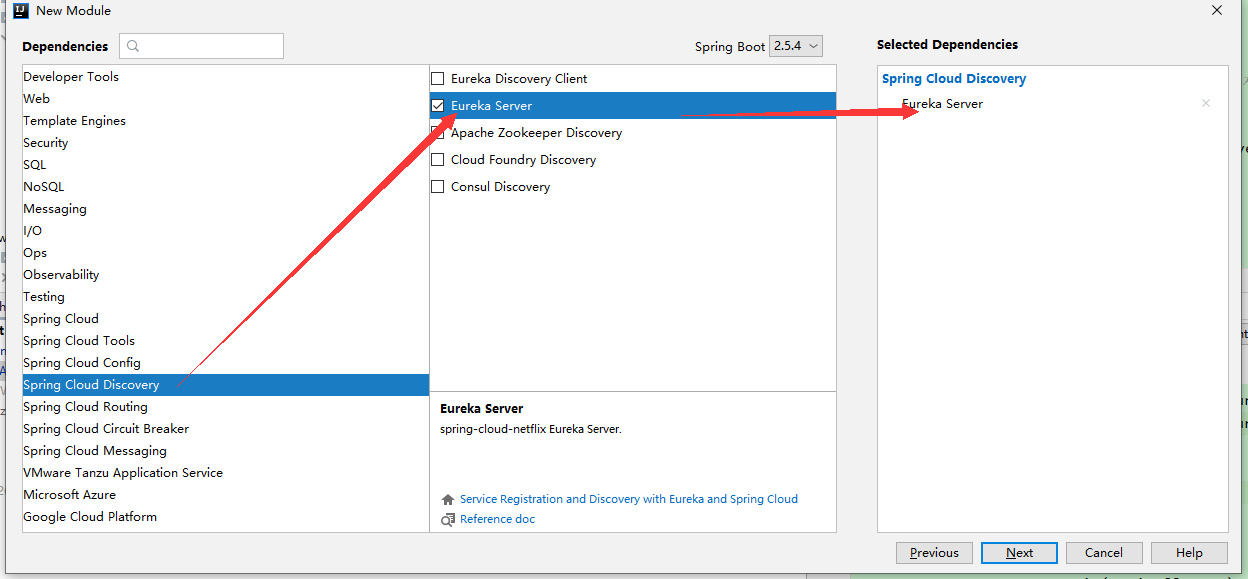
Task: Open the Google Cloud Platform category
Action: point(226,517)
